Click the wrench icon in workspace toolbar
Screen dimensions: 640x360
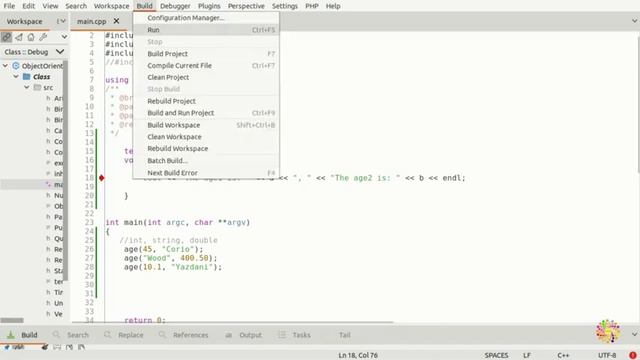(43, 37)
